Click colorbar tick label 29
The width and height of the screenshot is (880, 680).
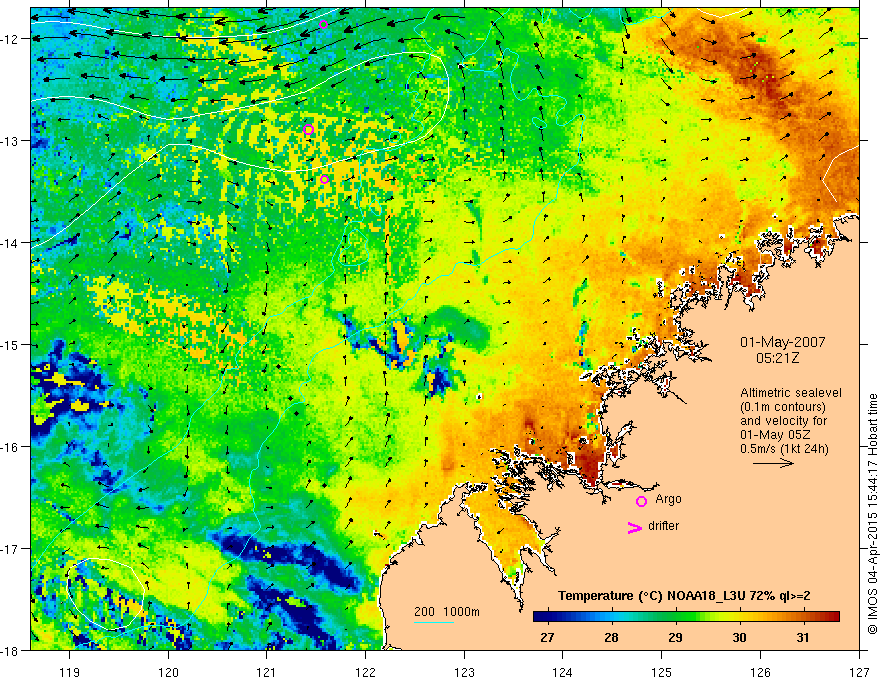675,638
